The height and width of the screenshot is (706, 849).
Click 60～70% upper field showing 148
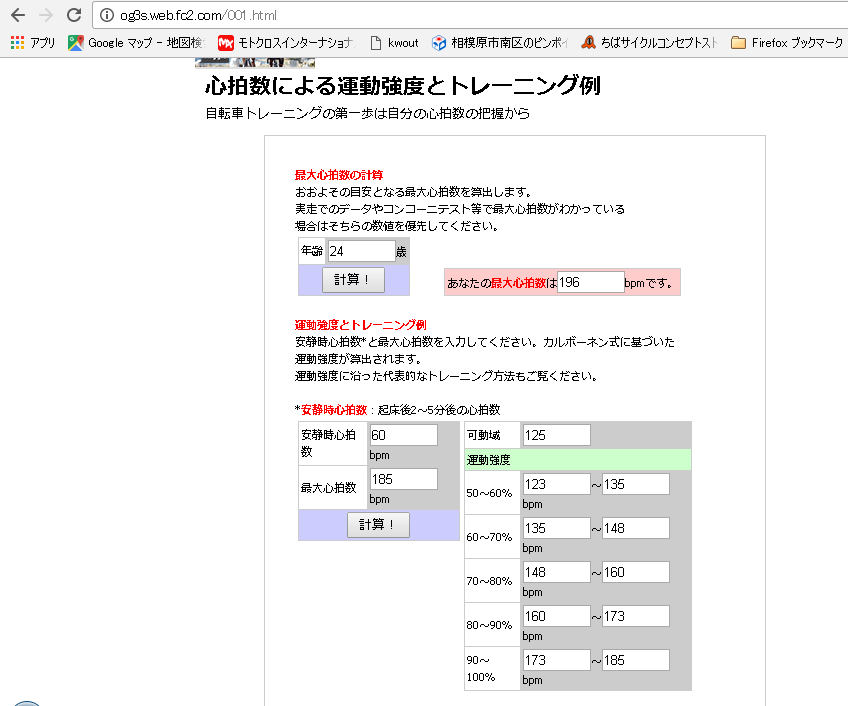pos(636,528)
